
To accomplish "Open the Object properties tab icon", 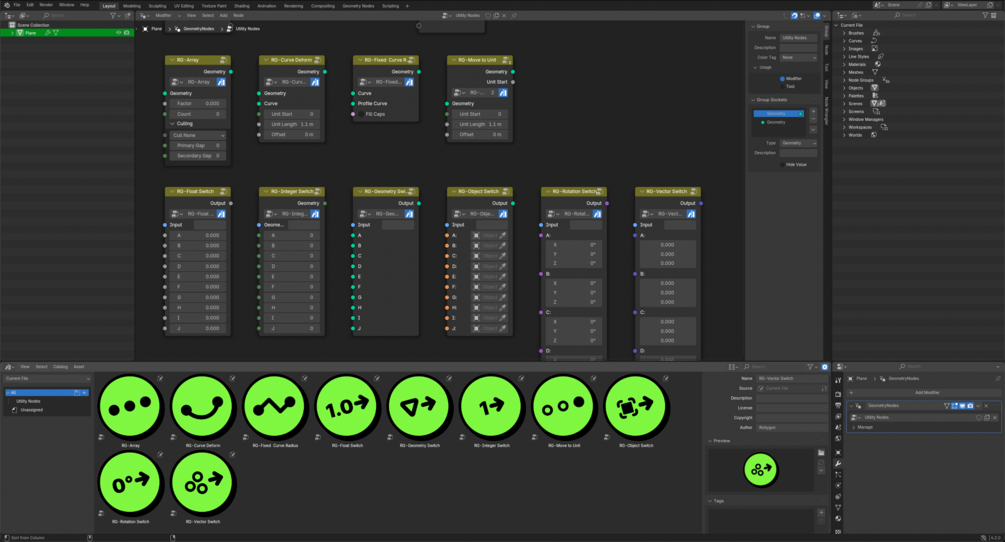I will tap(838, 452).
